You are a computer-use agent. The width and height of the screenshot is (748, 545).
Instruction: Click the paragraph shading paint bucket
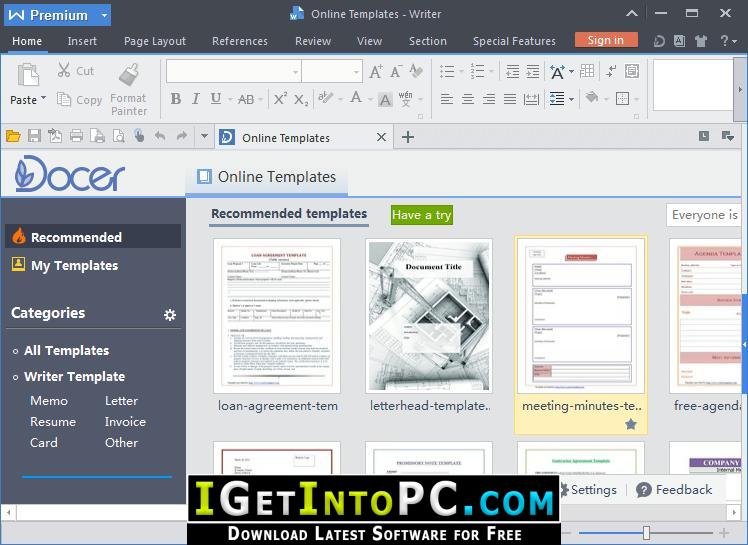(592, 98)
